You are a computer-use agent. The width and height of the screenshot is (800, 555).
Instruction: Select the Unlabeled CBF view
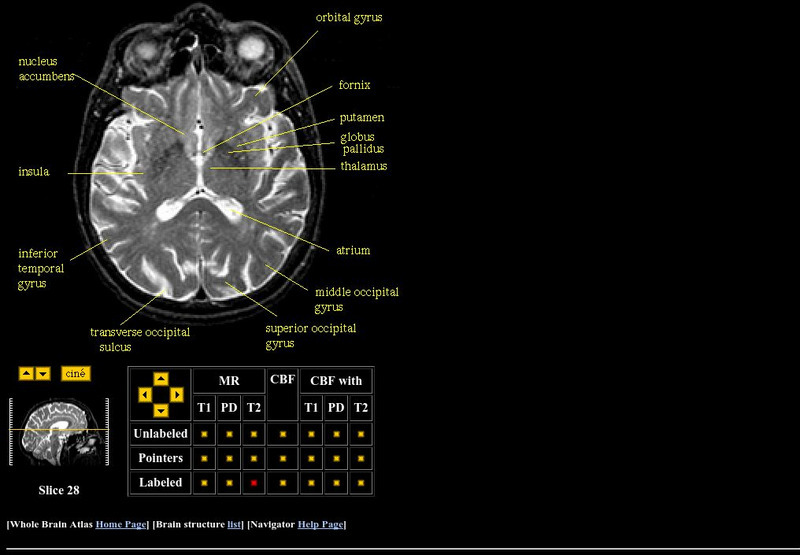[x=283, y=434]
